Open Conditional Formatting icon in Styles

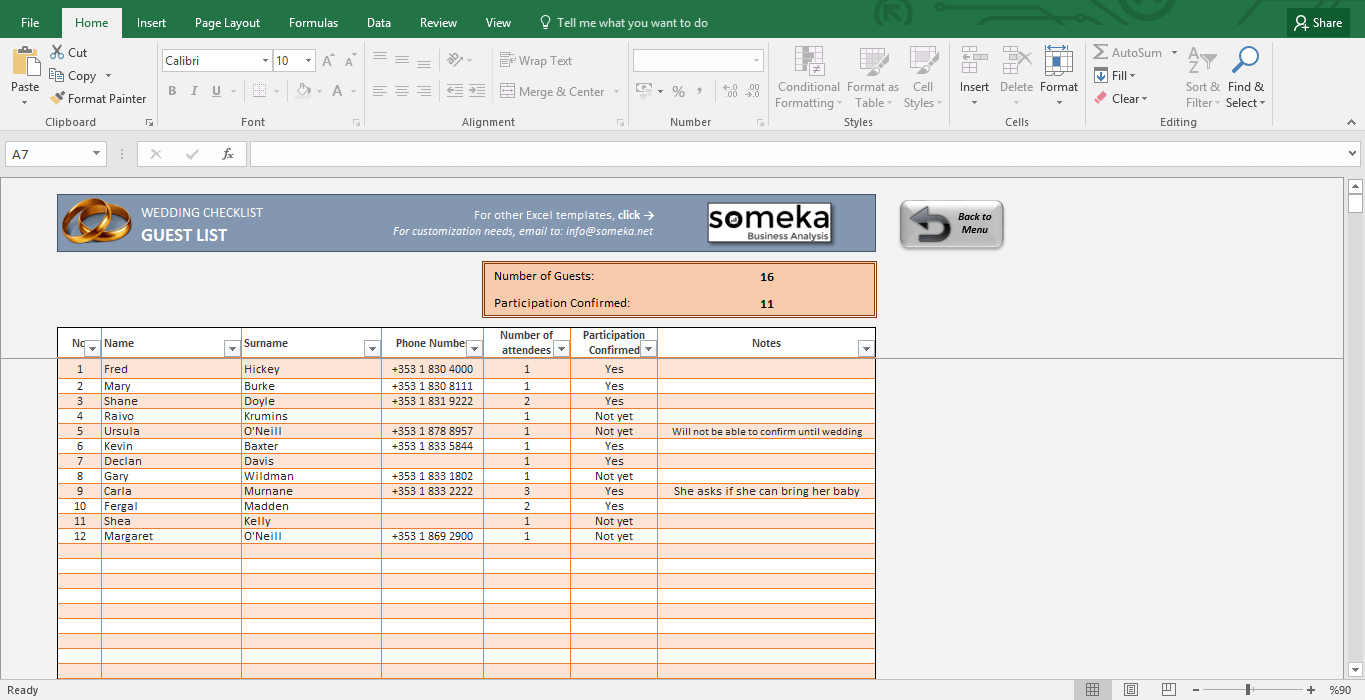808,62
